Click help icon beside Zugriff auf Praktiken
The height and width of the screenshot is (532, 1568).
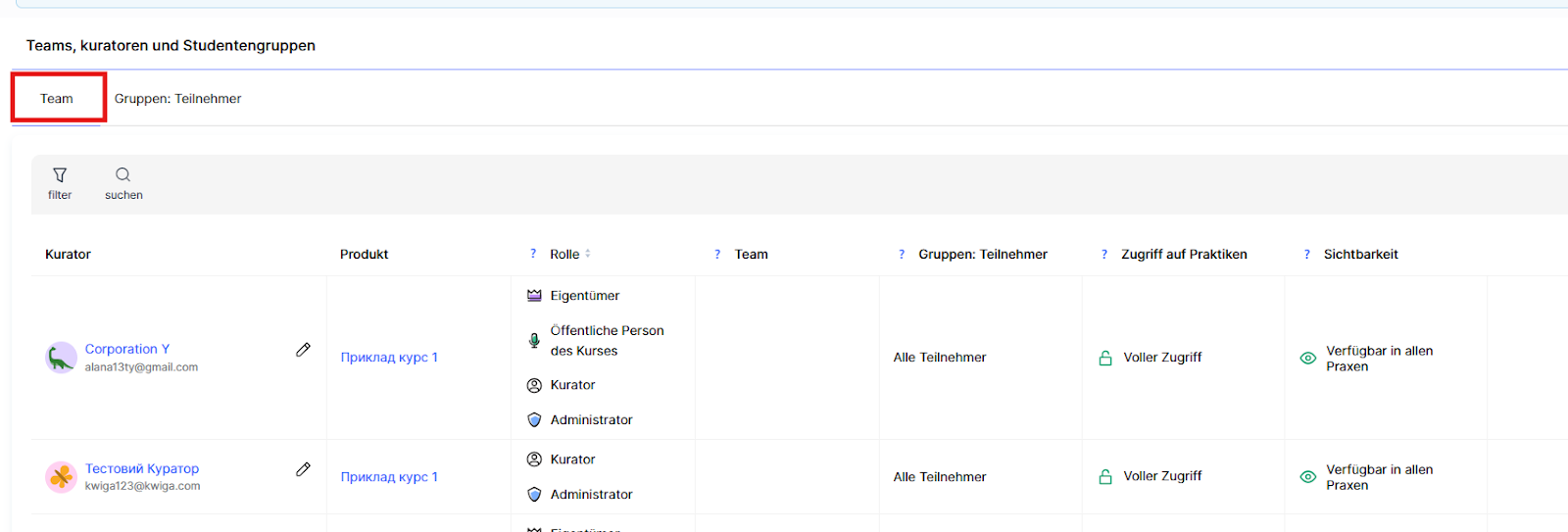(1104, 254)
